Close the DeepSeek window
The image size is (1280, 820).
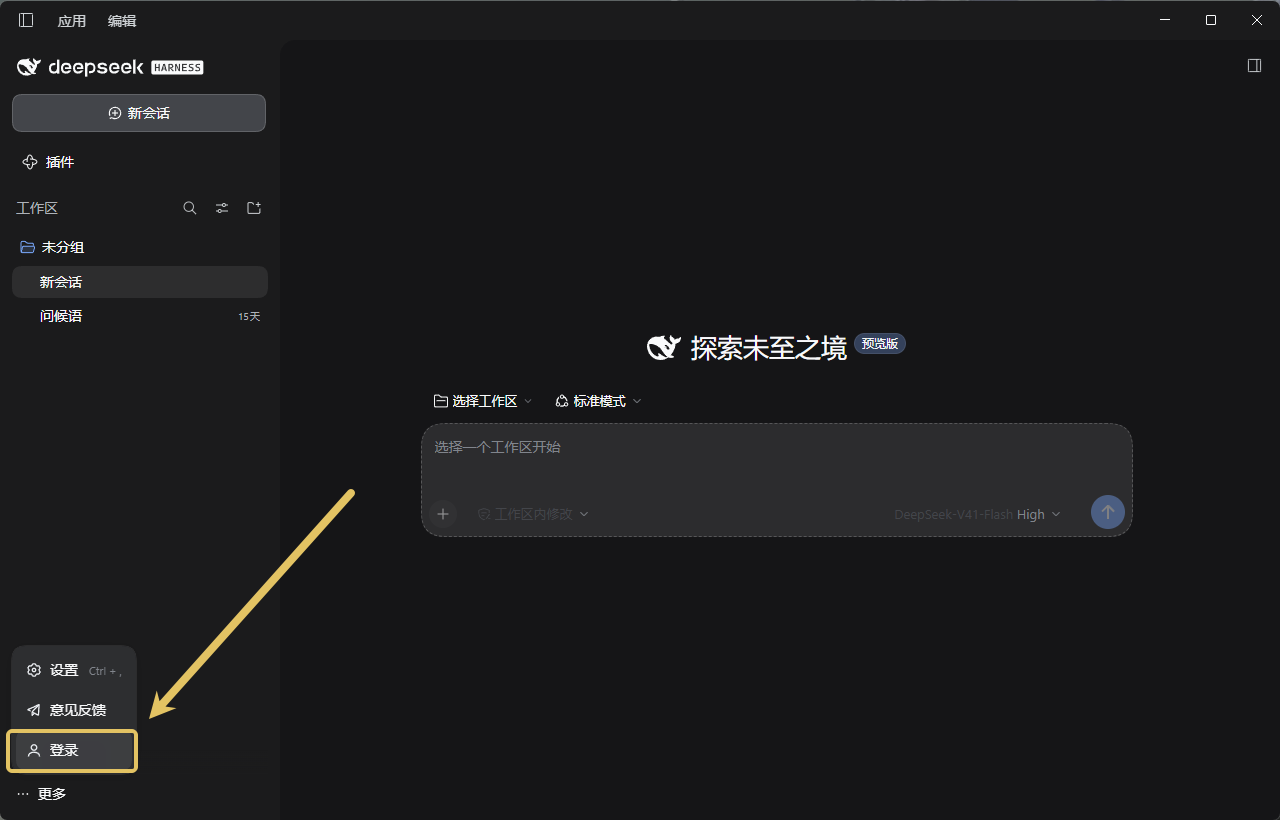point(1257,20)
